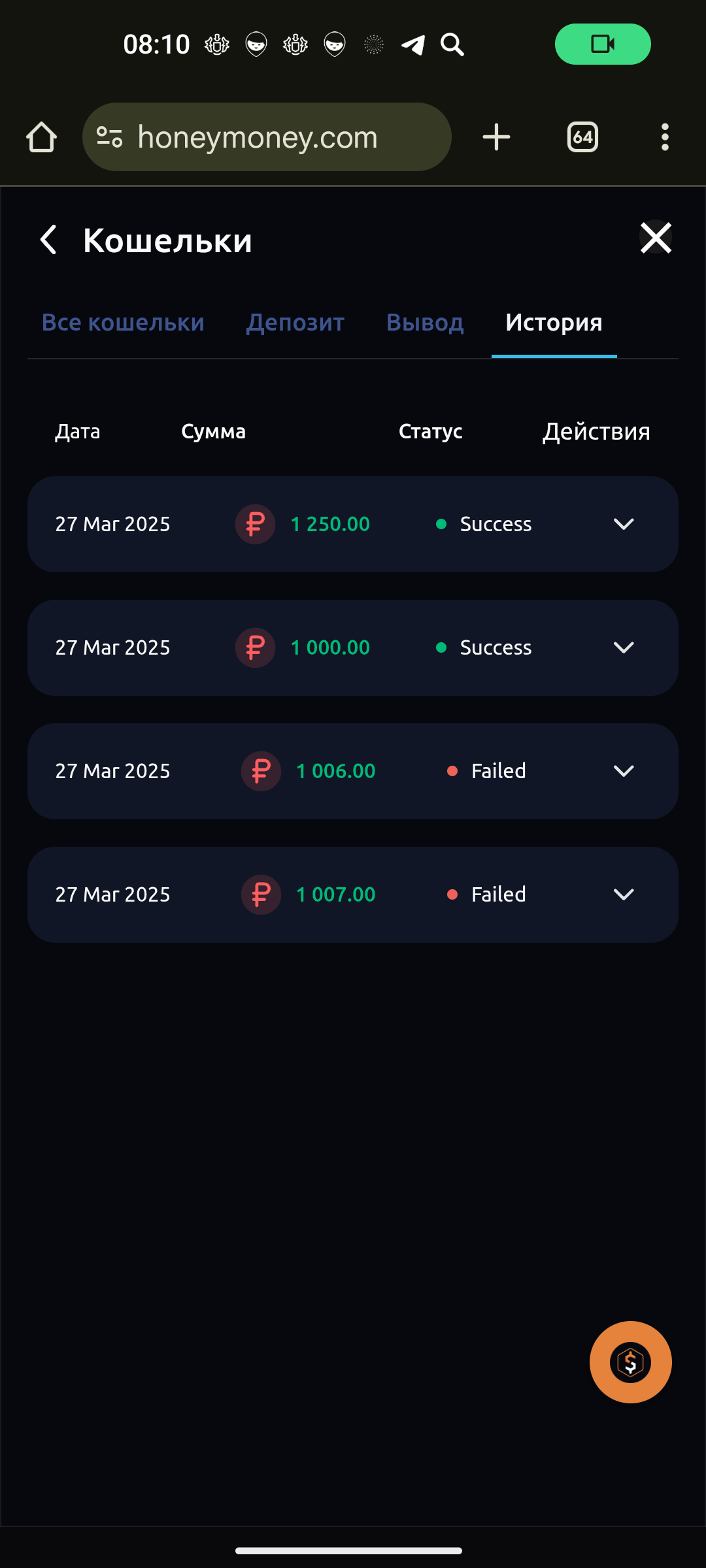706x1568 pixels.
Task: Switch to the Депозит tab
Action: (295, 323)
